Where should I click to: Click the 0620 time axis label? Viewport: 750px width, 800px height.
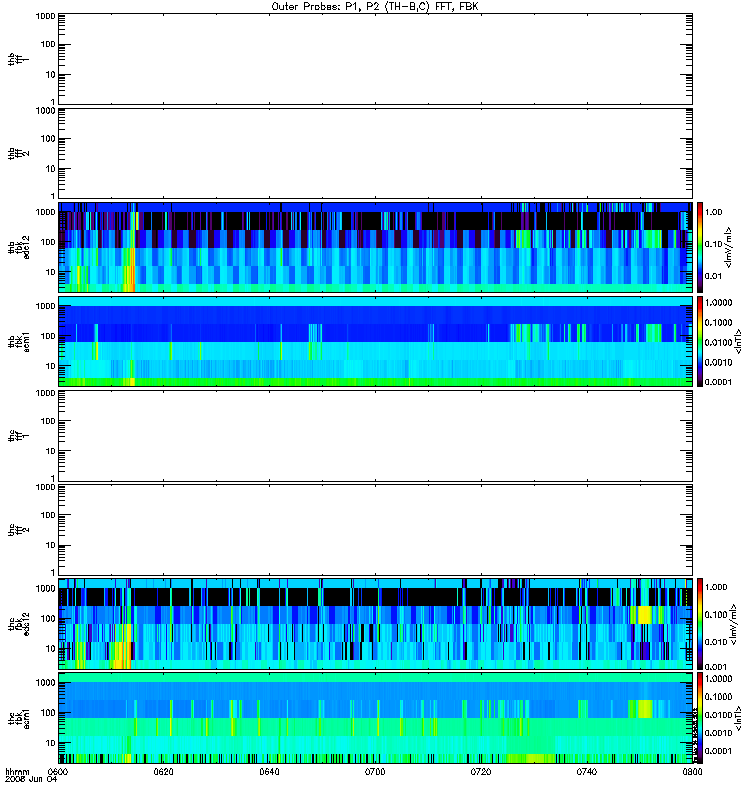click(x=163, y=771)
